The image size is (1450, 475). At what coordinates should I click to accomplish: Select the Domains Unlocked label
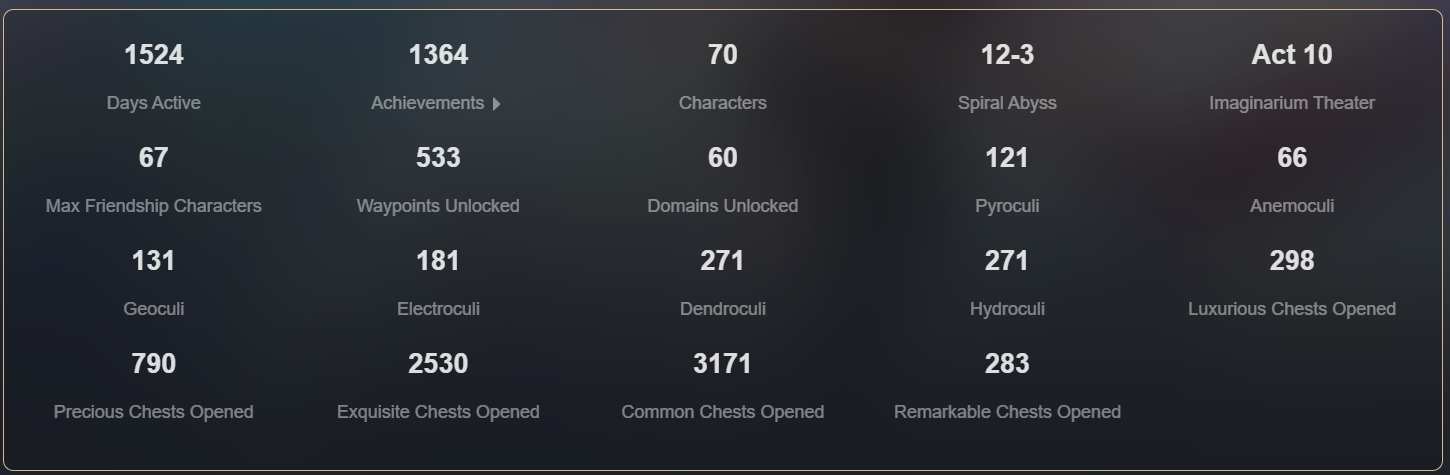click(x=722, y=206)
